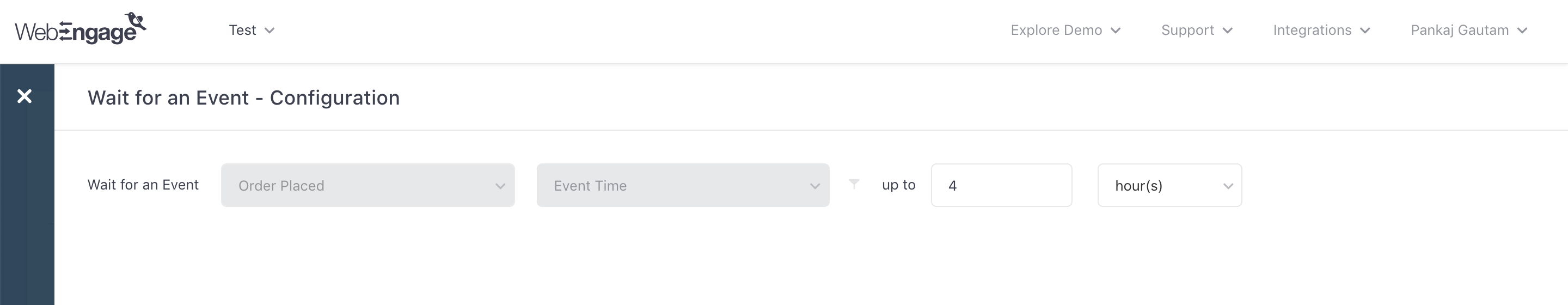Click the WebEngage logo

point(81,29)
